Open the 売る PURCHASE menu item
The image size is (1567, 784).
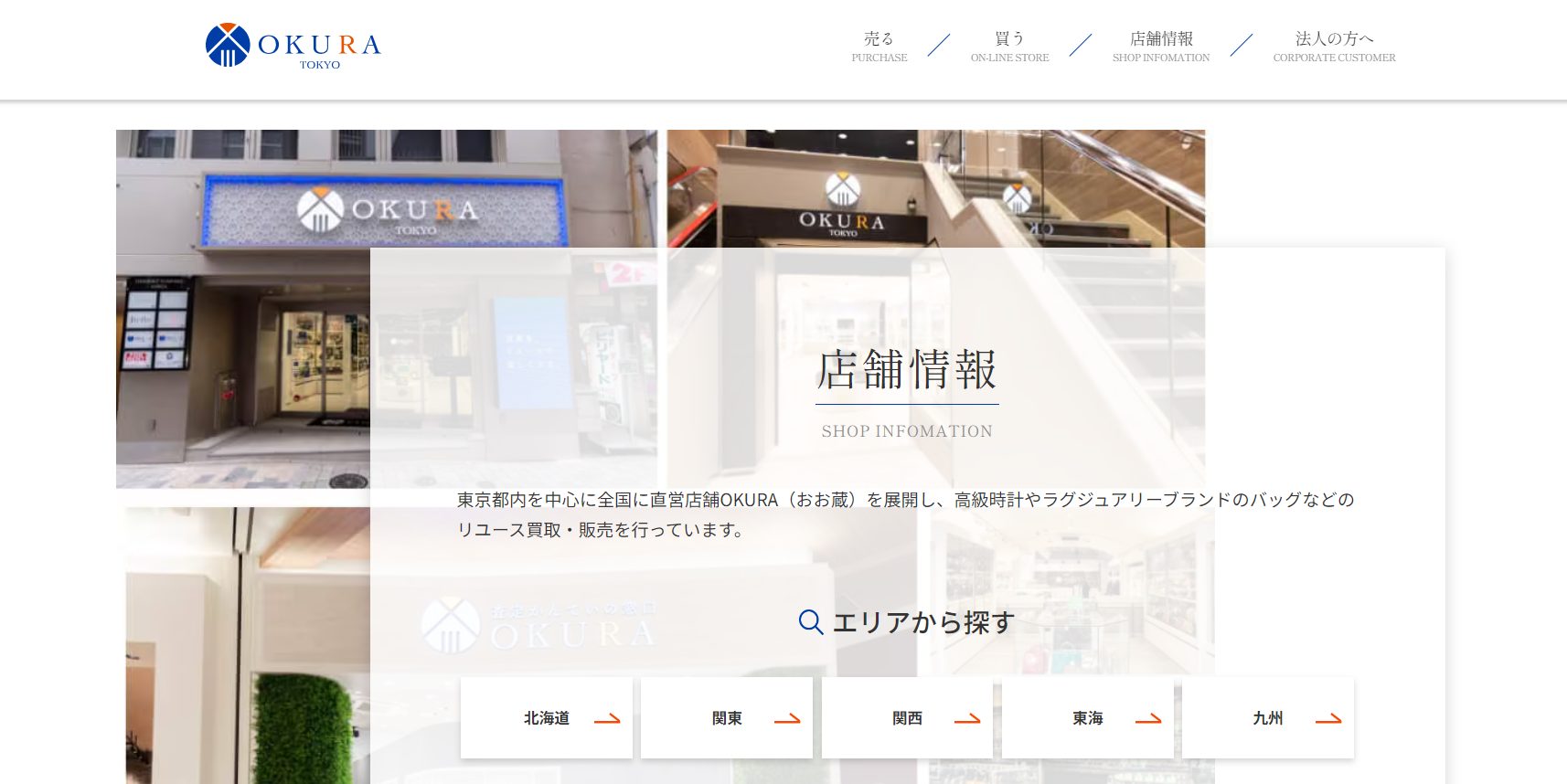[879, 47]
